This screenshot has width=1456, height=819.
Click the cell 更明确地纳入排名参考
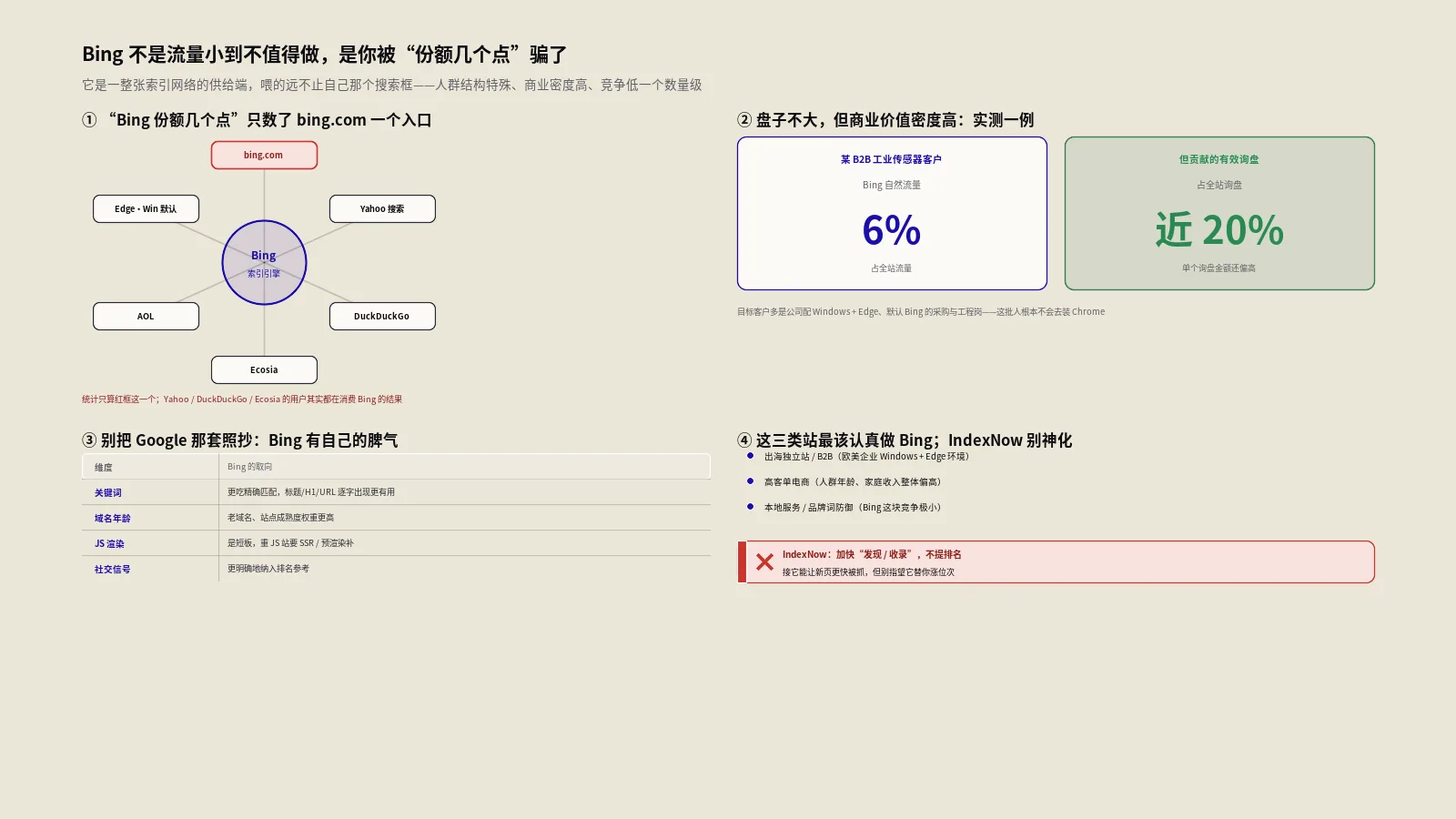point(268,569)
